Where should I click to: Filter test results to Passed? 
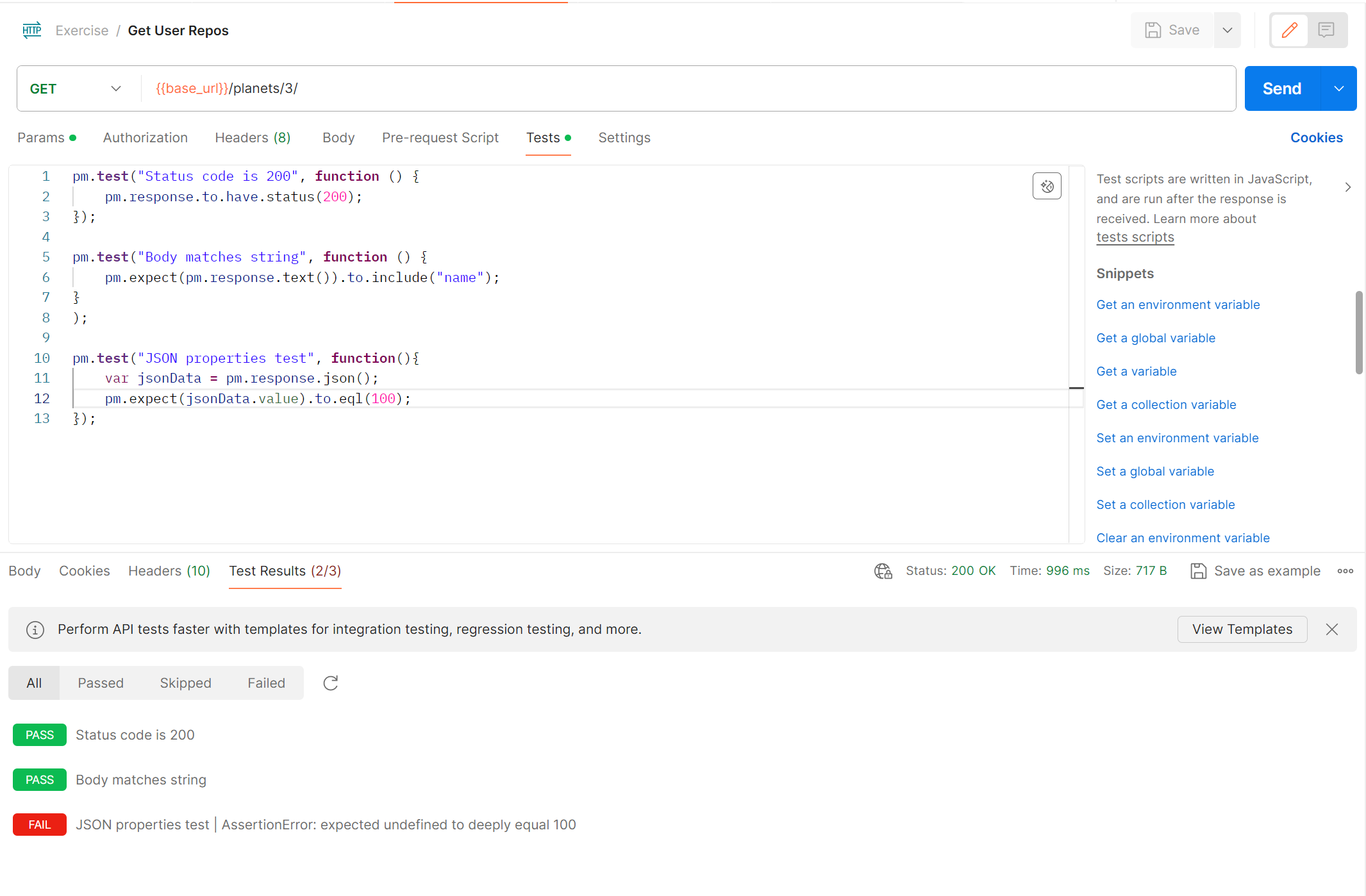[x=101, y=683]
